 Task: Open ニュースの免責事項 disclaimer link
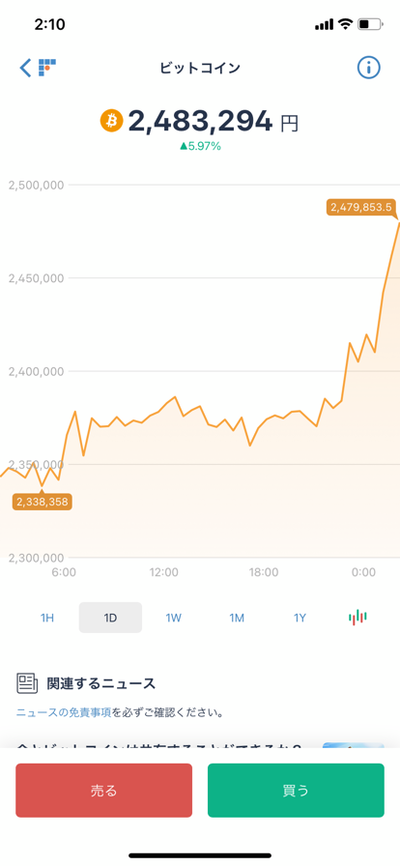[x=64, y=712]
